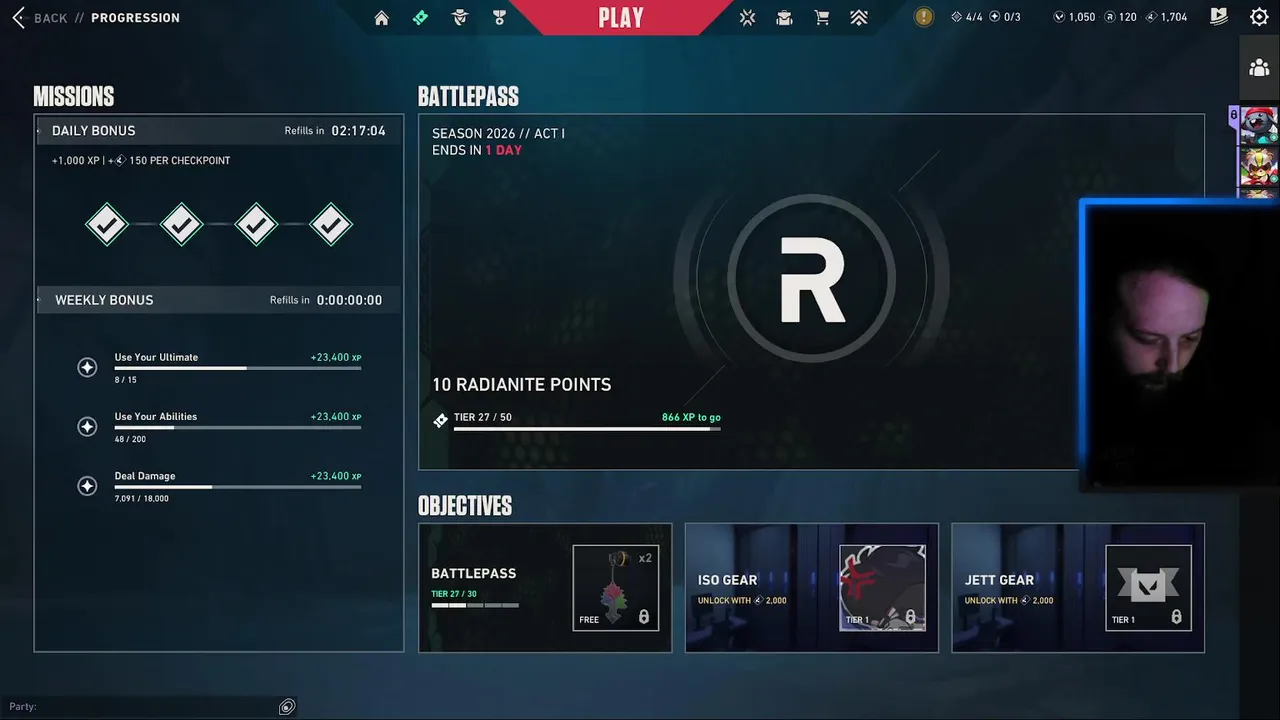Click the 0/3 weekly missions counter

1005,17
